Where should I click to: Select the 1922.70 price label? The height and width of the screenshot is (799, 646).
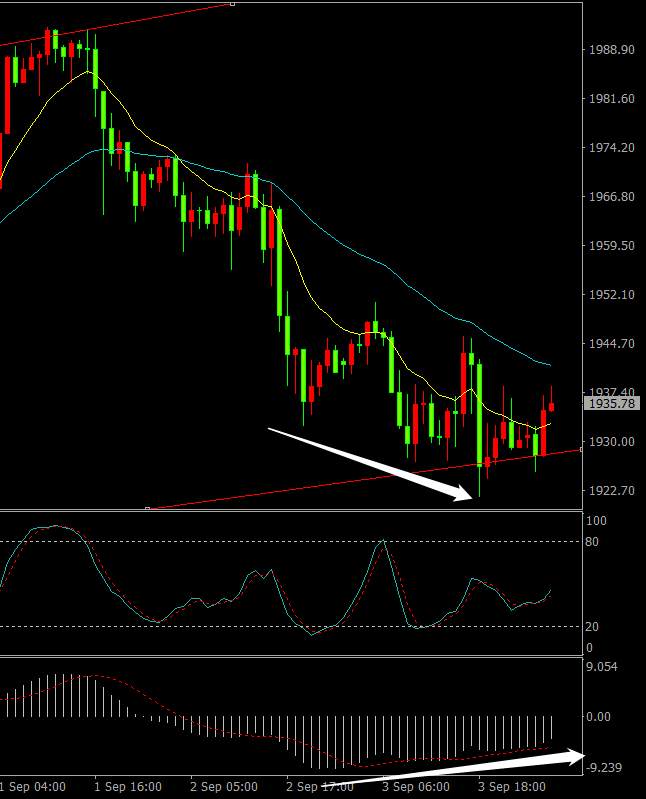(612, 491)
